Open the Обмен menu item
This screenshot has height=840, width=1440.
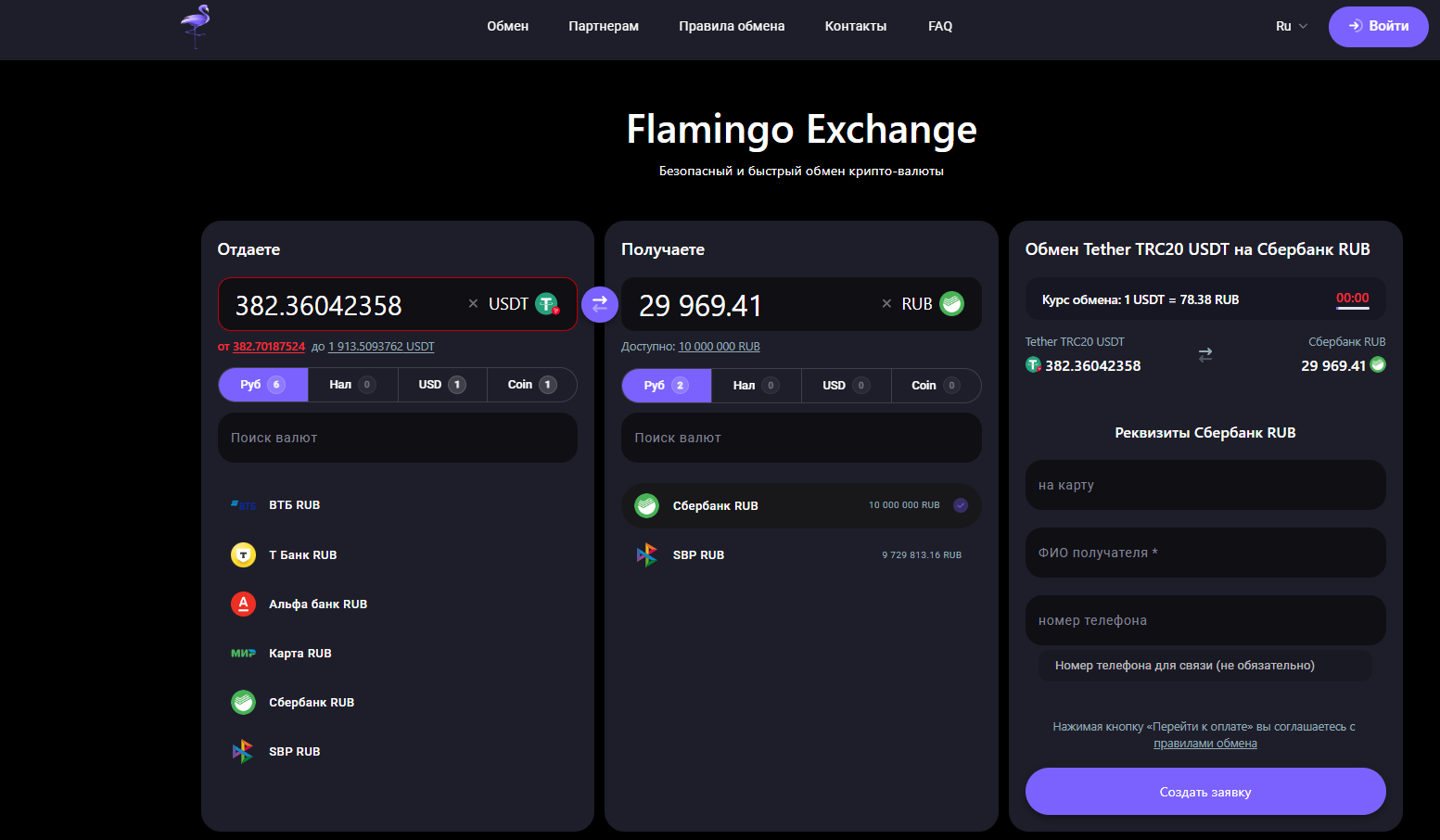(508, 26)
